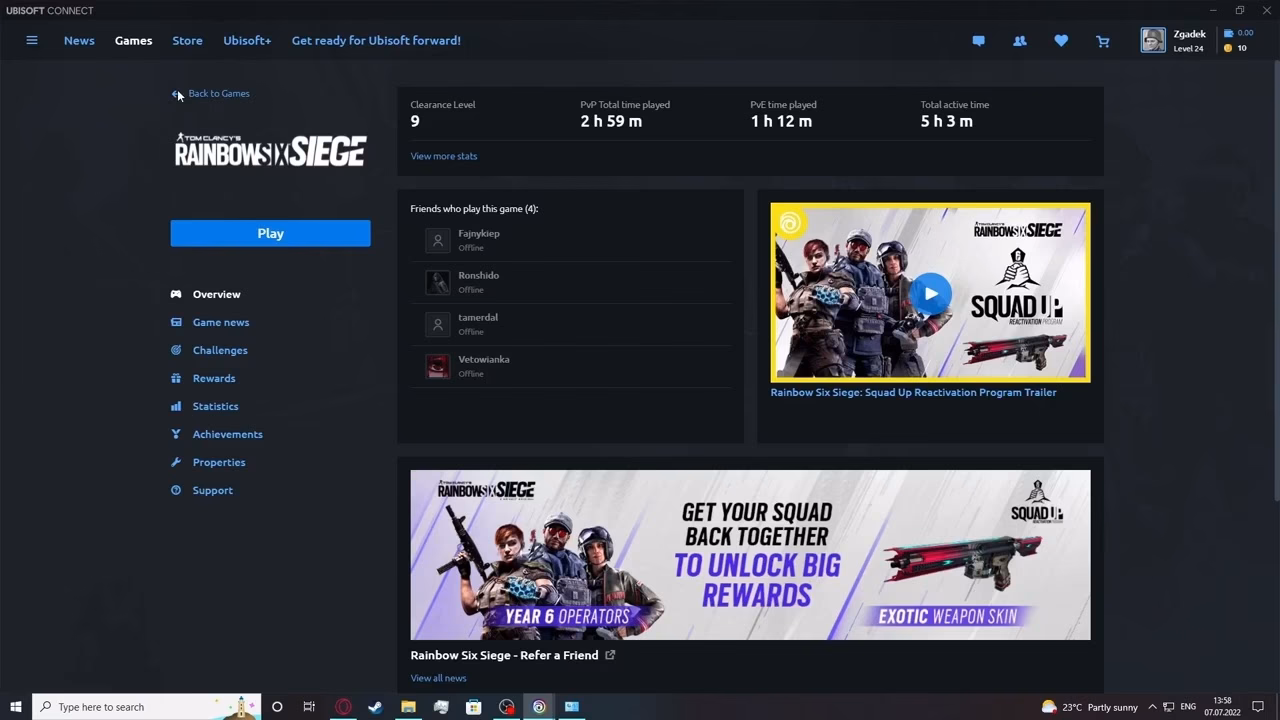Open the hamburger menu

(32, 41)
